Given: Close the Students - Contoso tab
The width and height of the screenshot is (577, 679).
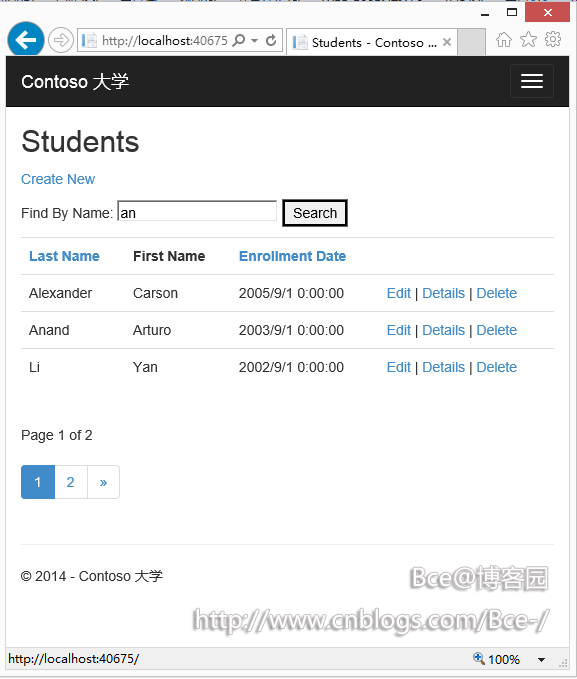Looking at the screenshot, I should tap(447, 42).
